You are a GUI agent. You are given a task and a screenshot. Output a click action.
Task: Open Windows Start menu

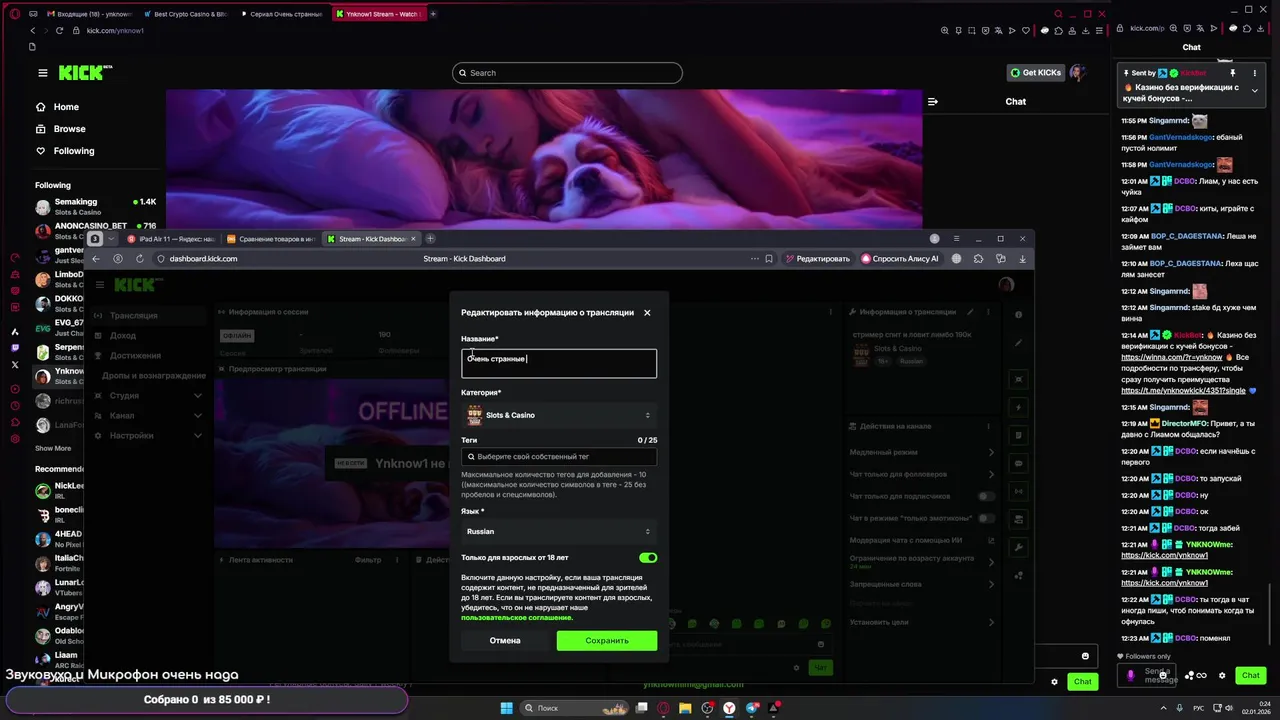click(506, 708)
